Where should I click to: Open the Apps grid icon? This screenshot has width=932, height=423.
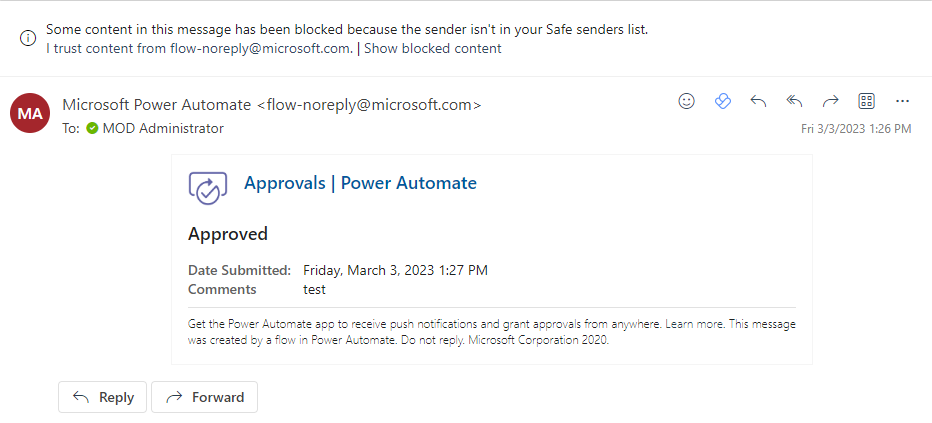pos(867,101)
